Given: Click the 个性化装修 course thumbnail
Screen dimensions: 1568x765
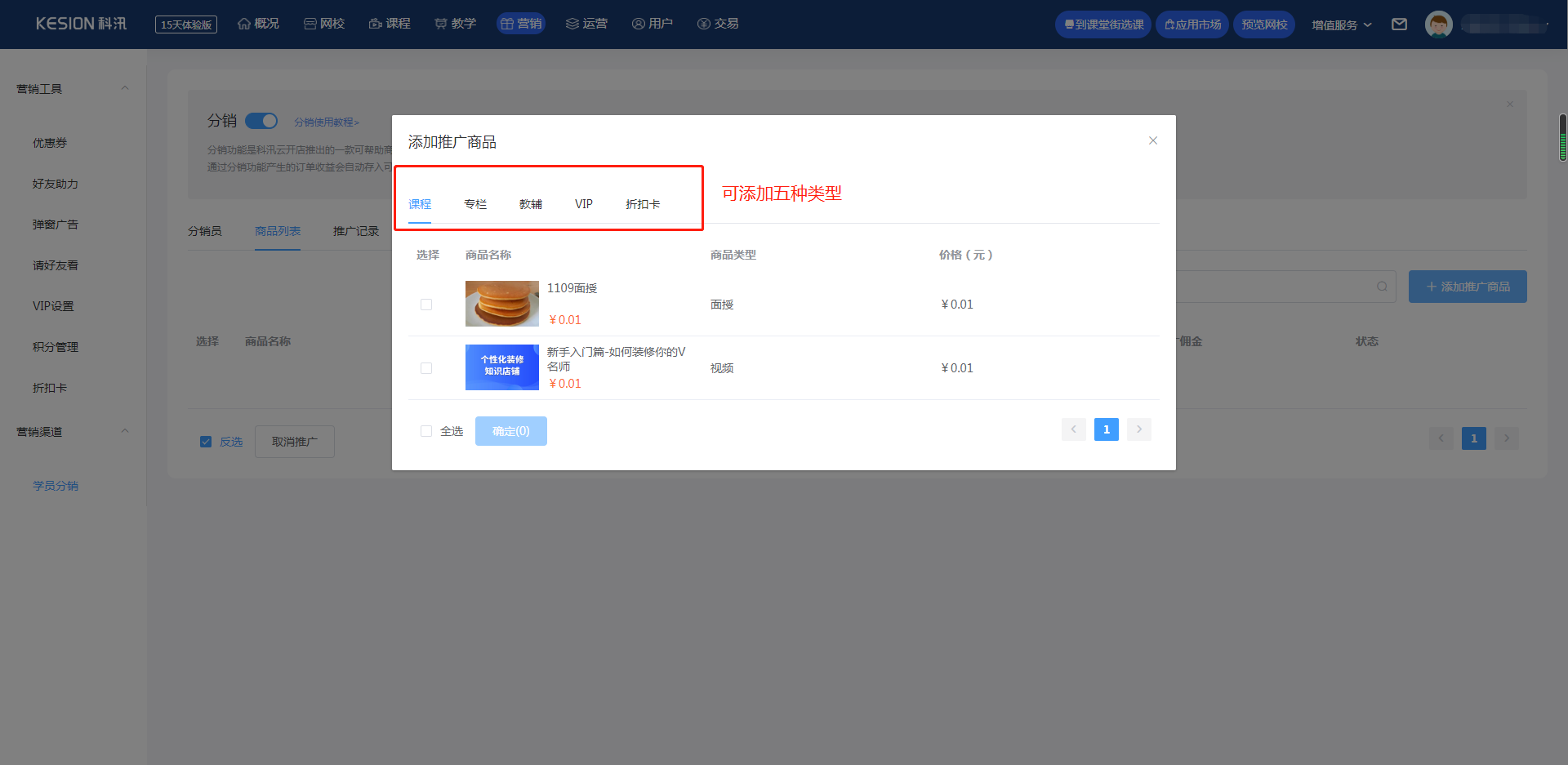Looking at the screenshot, I should (502, 367).
